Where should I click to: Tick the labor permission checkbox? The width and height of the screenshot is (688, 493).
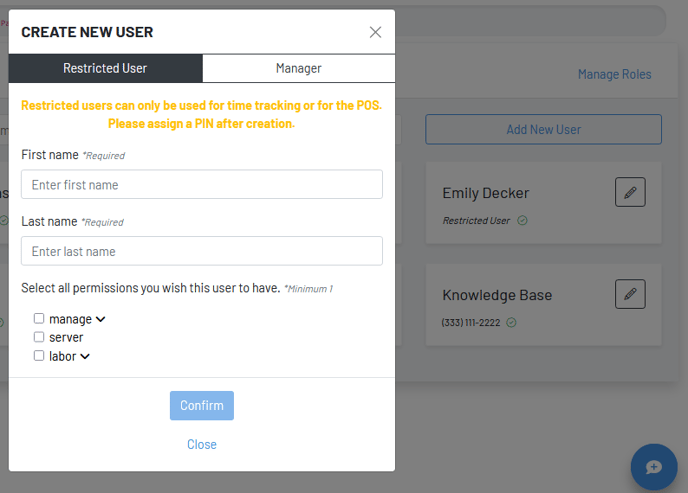(x=39, y=356)
